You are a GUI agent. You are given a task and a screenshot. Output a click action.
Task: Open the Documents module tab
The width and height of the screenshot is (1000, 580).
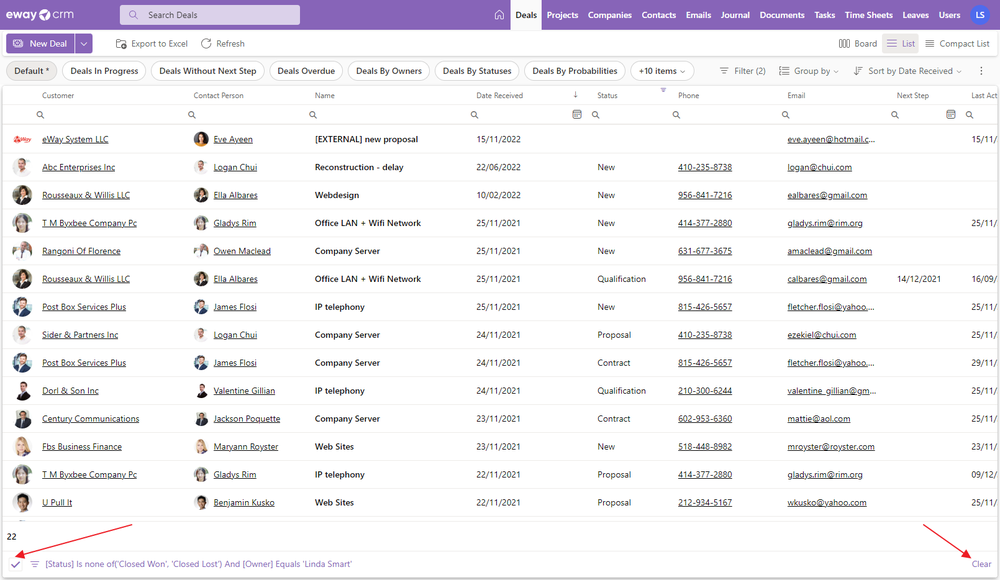click(x=782, y=15)
